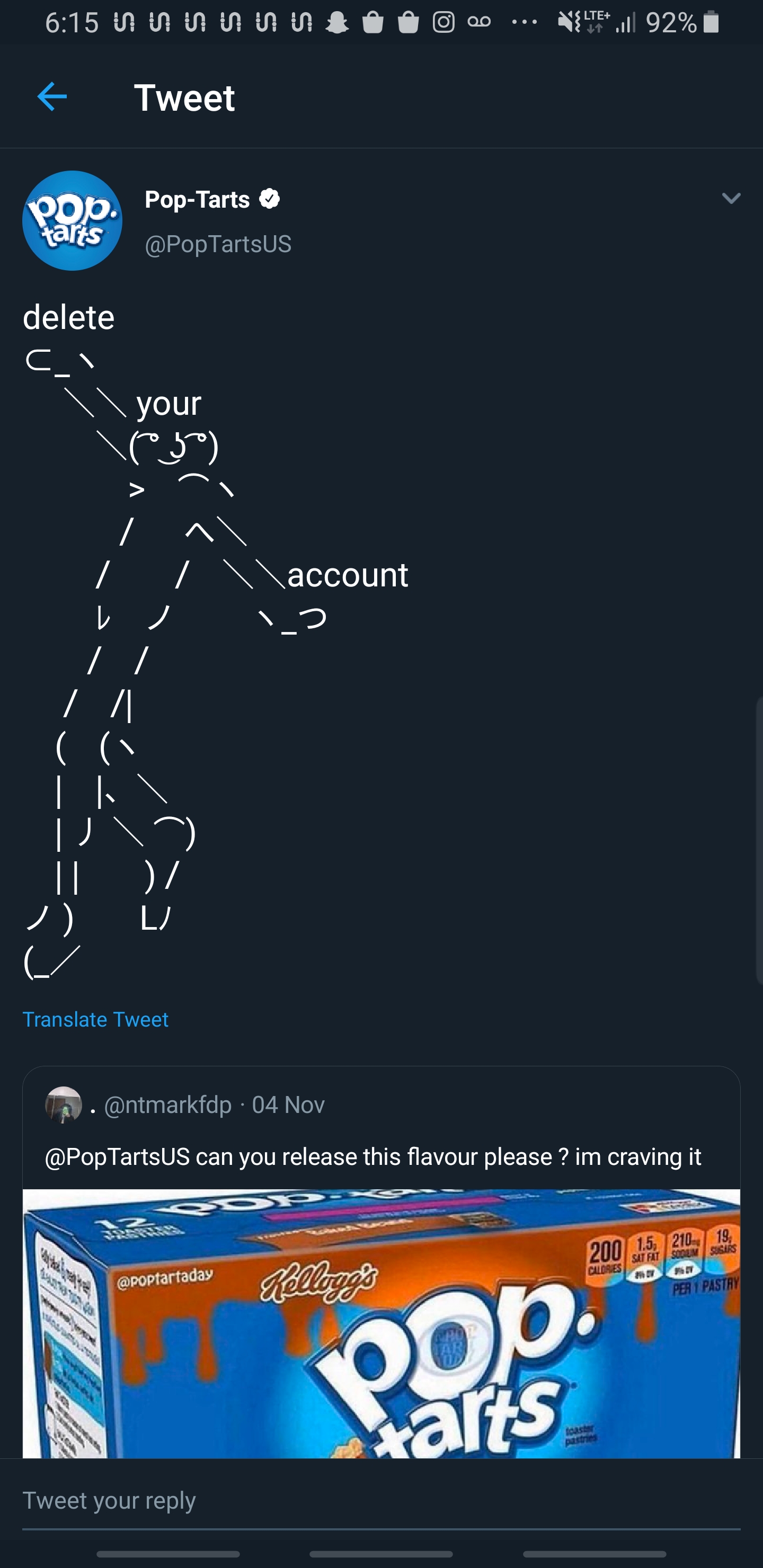
Task: Open the quoted tweet author's avatar
Action: pos(64,1104)
